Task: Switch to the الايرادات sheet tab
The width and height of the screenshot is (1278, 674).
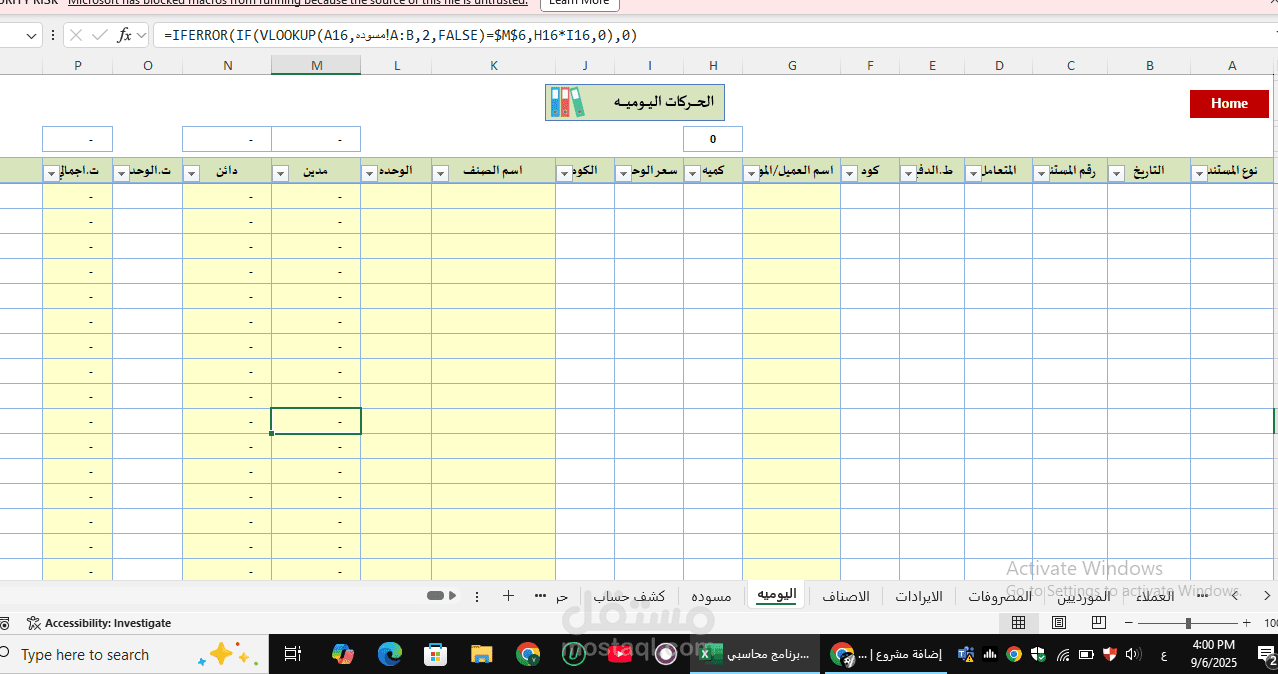Action: pos(918,596)
